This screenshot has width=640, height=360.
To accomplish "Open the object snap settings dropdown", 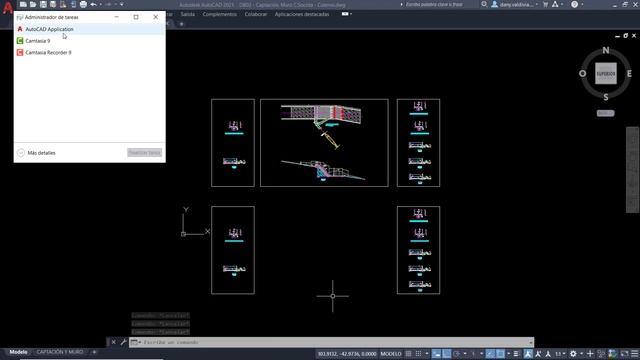I will coord(509,353).
